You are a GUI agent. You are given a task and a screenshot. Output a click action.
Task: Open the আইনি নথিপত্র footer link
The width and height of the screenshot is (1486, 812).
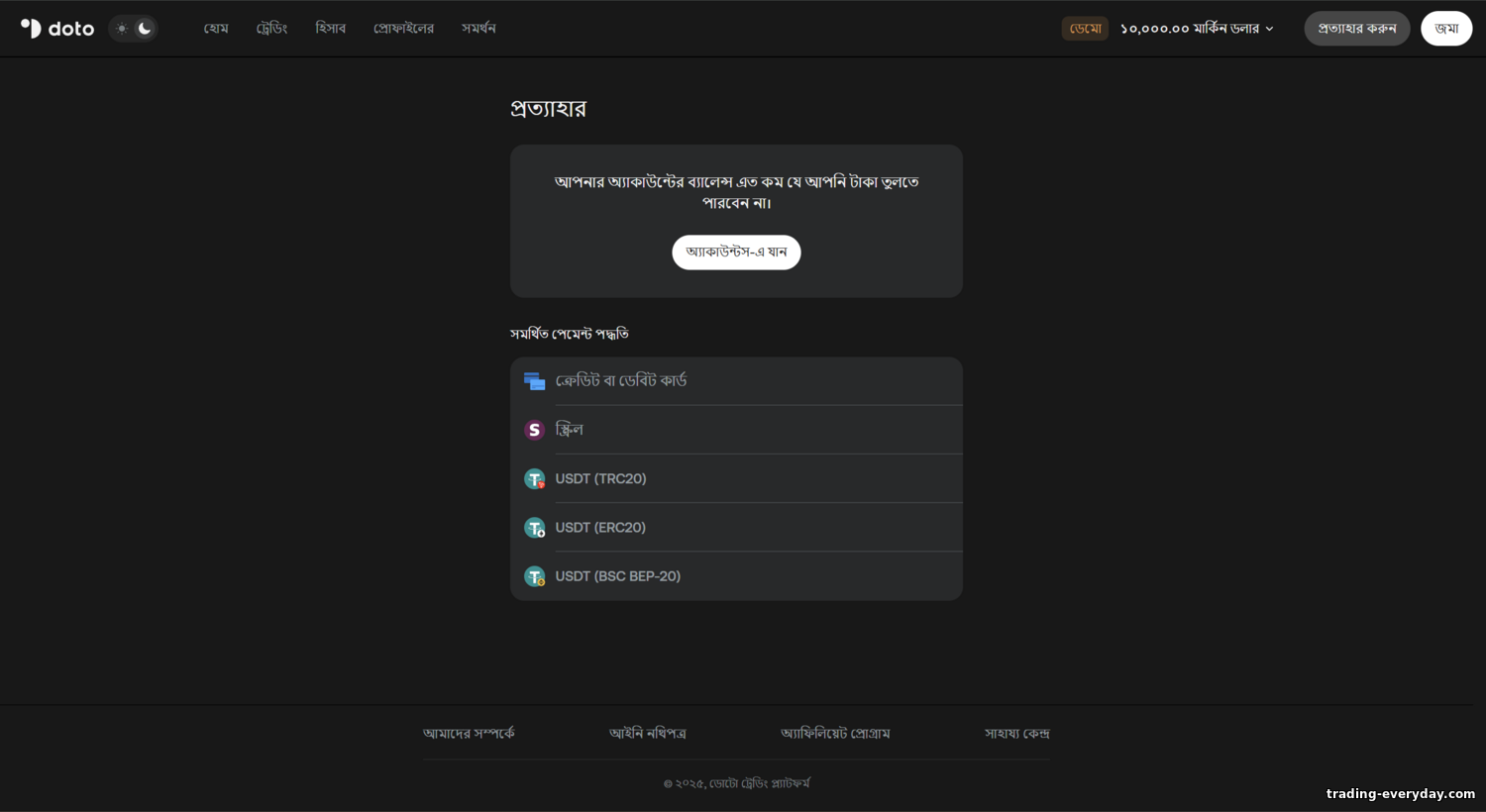click(648, 734)
